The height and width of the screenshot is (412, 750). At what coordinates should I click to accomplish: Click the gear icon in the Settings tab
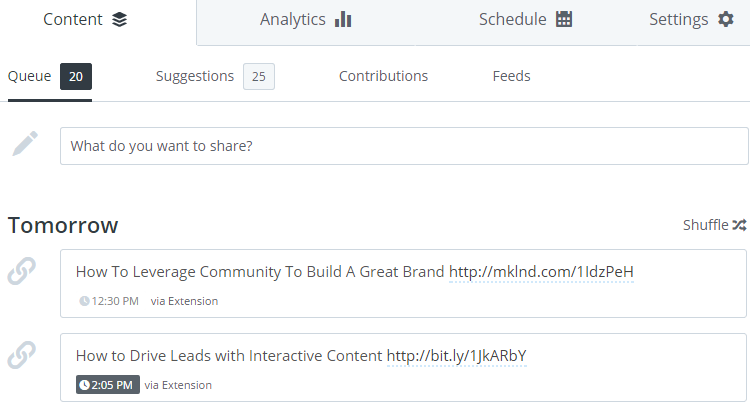click(725, 20)
